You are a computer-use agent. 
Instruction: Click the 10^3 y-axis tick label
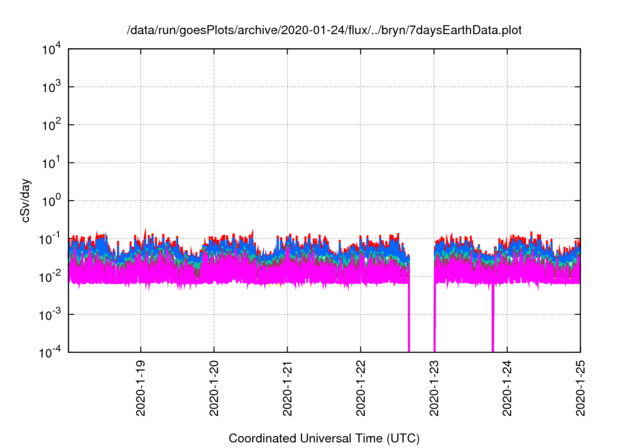point(51,87)
